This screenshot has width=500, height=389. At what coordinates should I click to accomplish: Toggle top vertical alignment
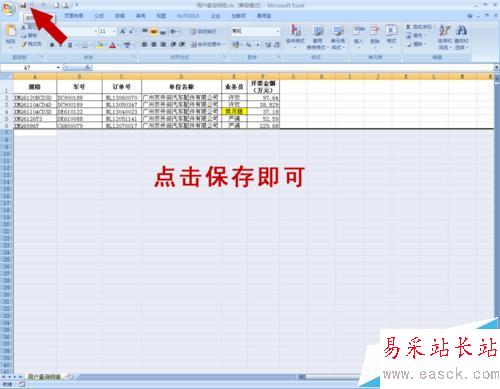coord(145,32)
